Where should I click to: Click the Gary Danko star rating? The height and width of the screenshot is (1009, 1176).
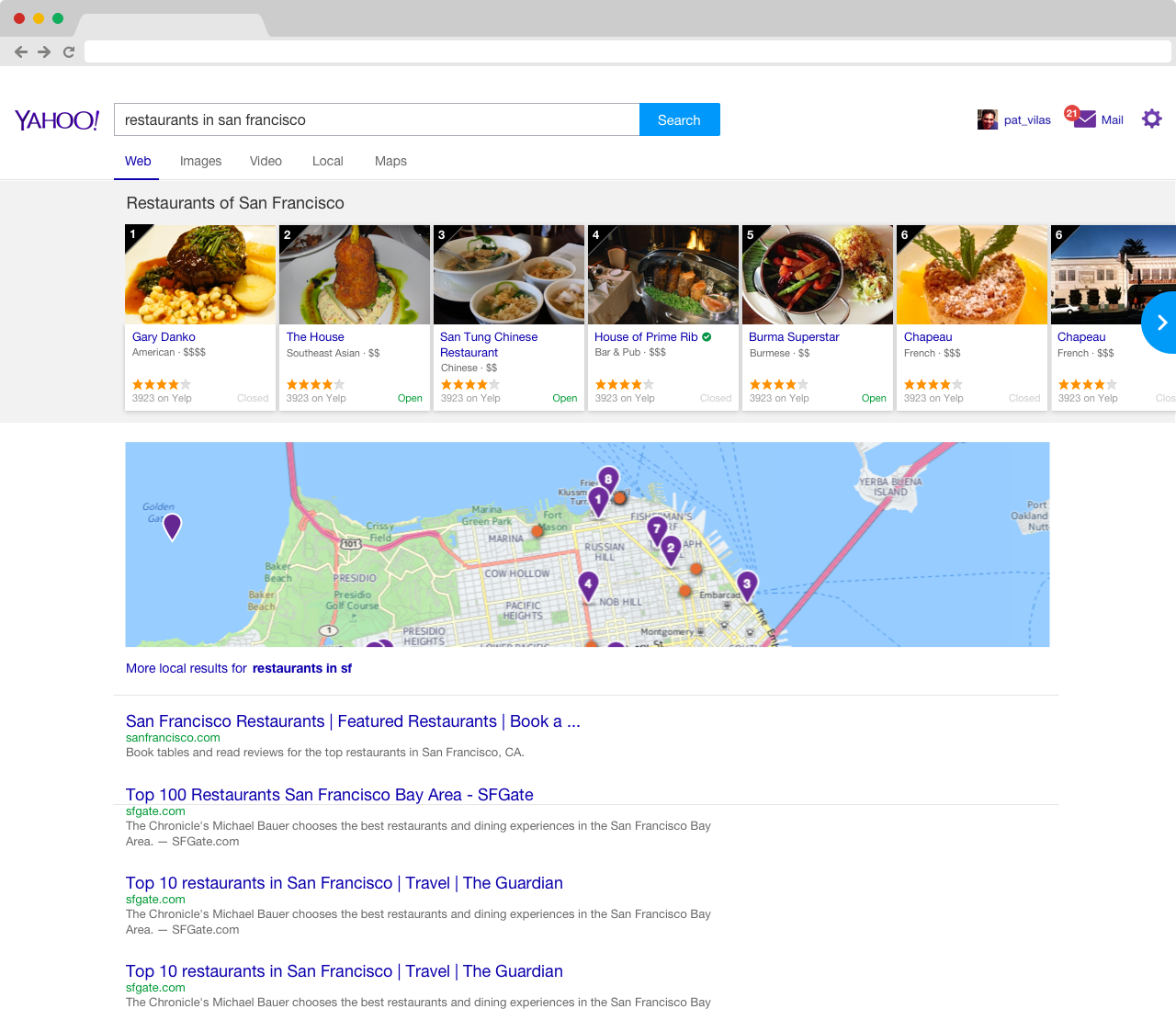pos(162,384)
